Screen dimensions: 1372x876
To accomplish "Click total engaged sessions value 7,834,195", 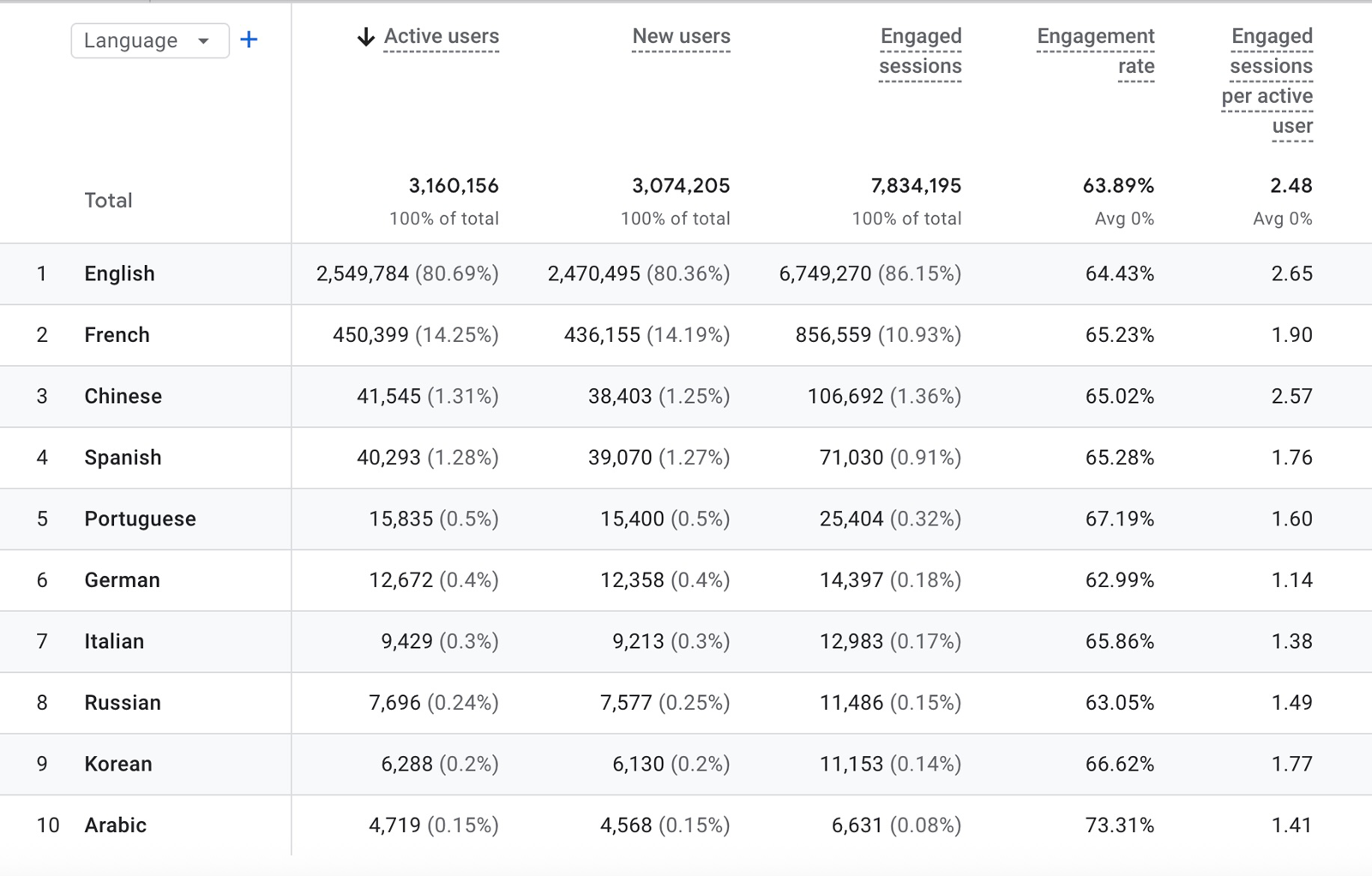I will 916,186.
